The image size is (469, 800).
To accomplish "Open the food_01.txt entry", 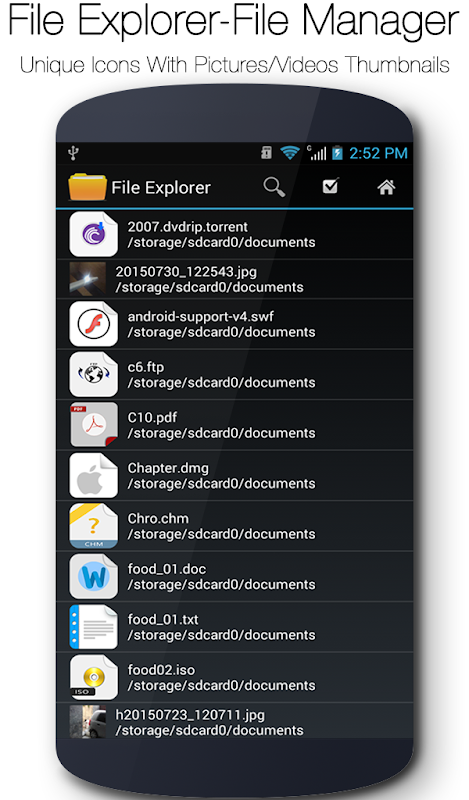I will [x=234, y=627].
